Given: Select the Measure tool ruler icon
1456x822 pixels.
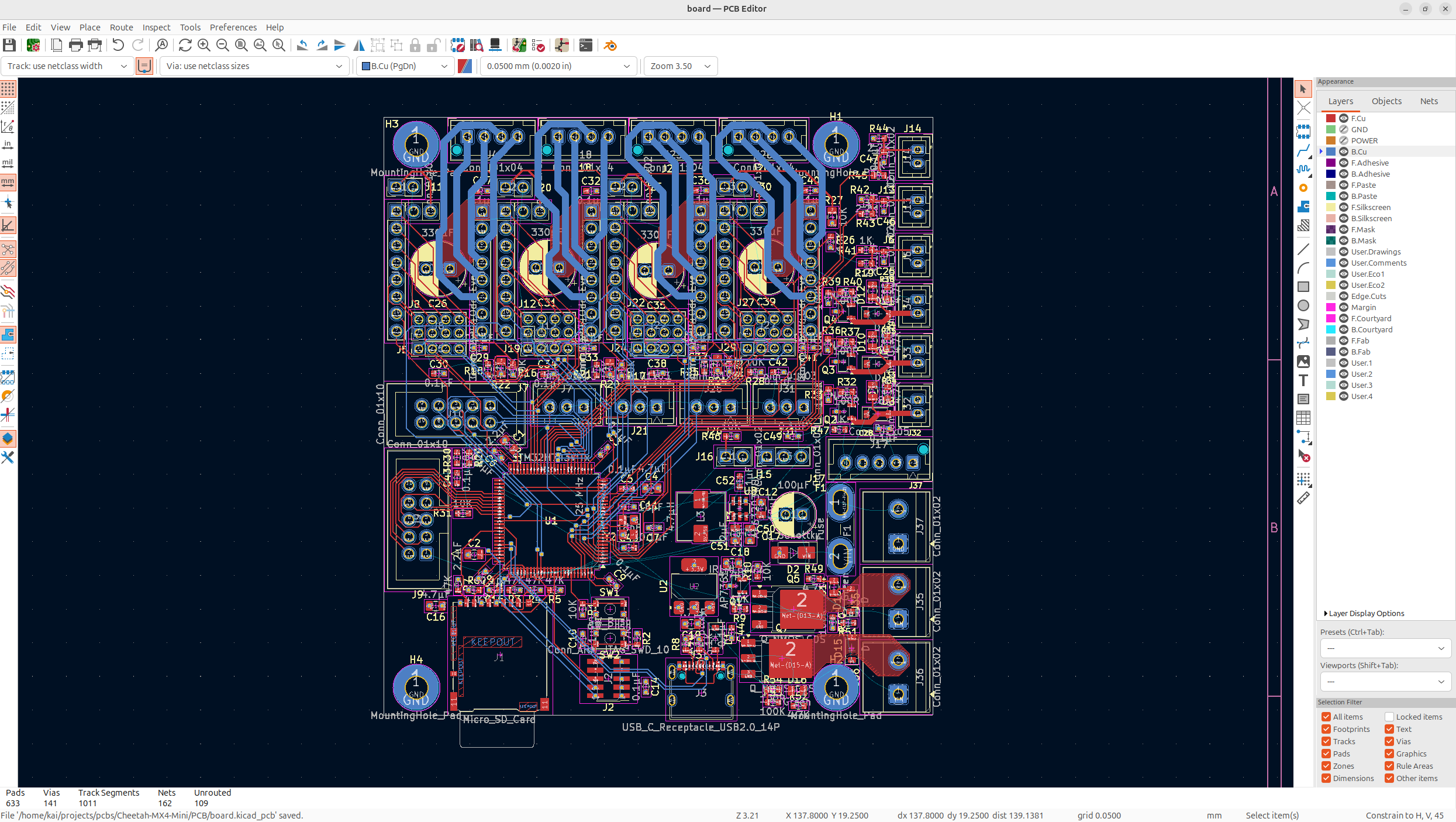Looking at the screenshot, I should tap(1303, 498).
